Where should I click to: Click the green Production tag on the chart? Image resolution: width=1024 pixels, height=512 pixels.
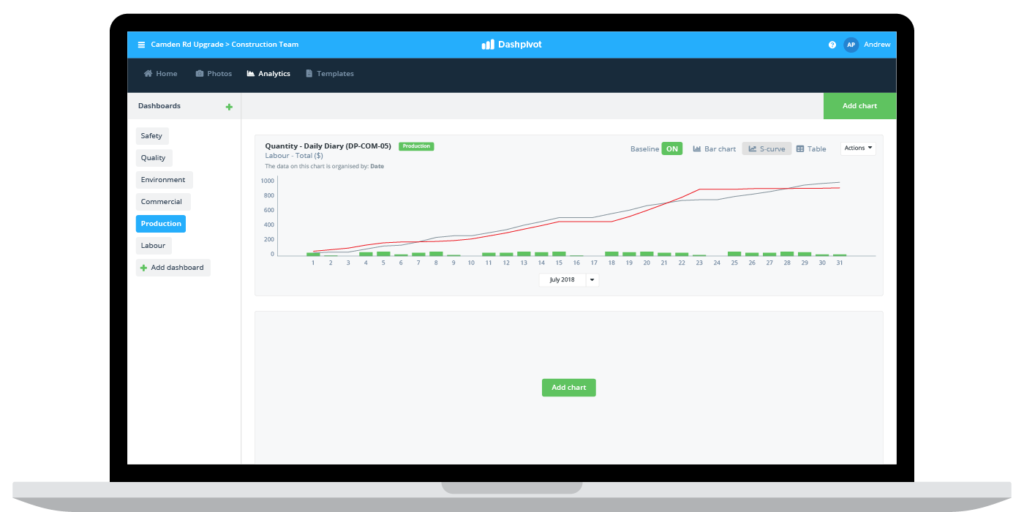click(416, 146)
